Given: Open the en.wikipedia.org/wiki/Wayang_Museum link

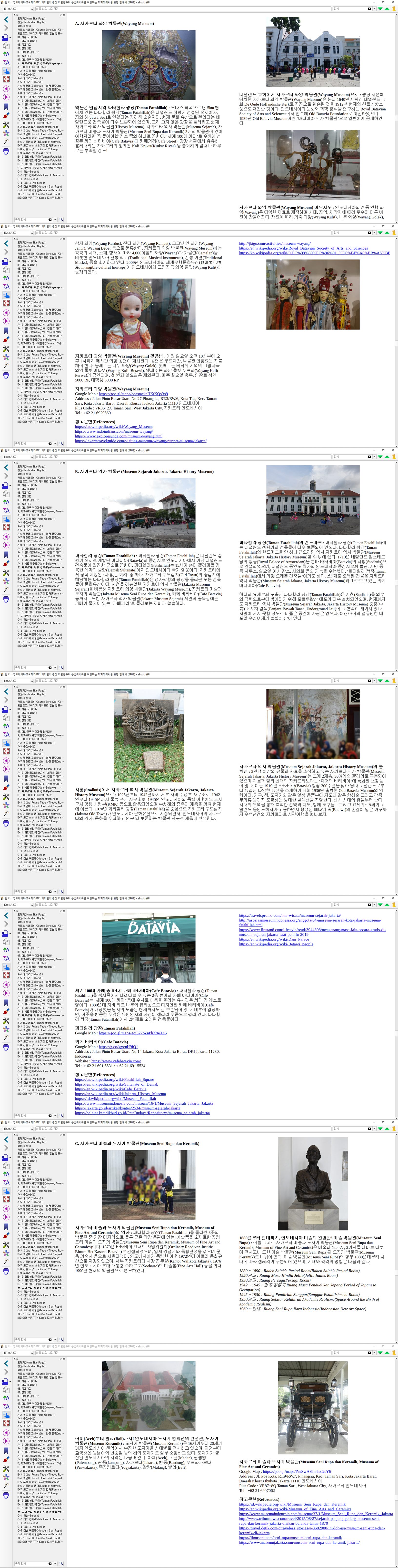Looking at the screenshot, I should pos(114,427).
